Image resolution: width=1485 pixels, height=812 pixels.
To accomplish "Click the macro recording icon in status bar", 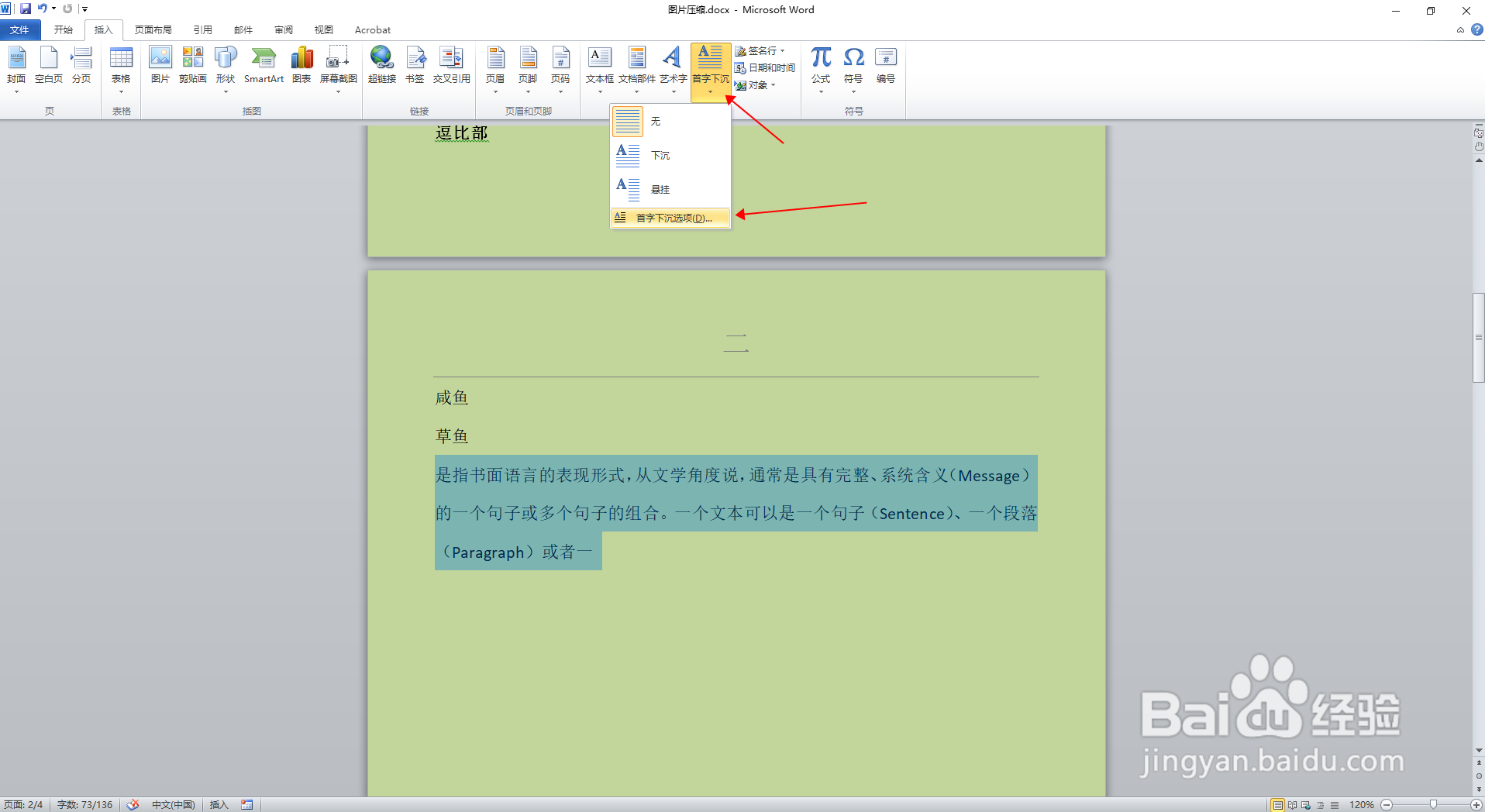I will pos(246,804).
